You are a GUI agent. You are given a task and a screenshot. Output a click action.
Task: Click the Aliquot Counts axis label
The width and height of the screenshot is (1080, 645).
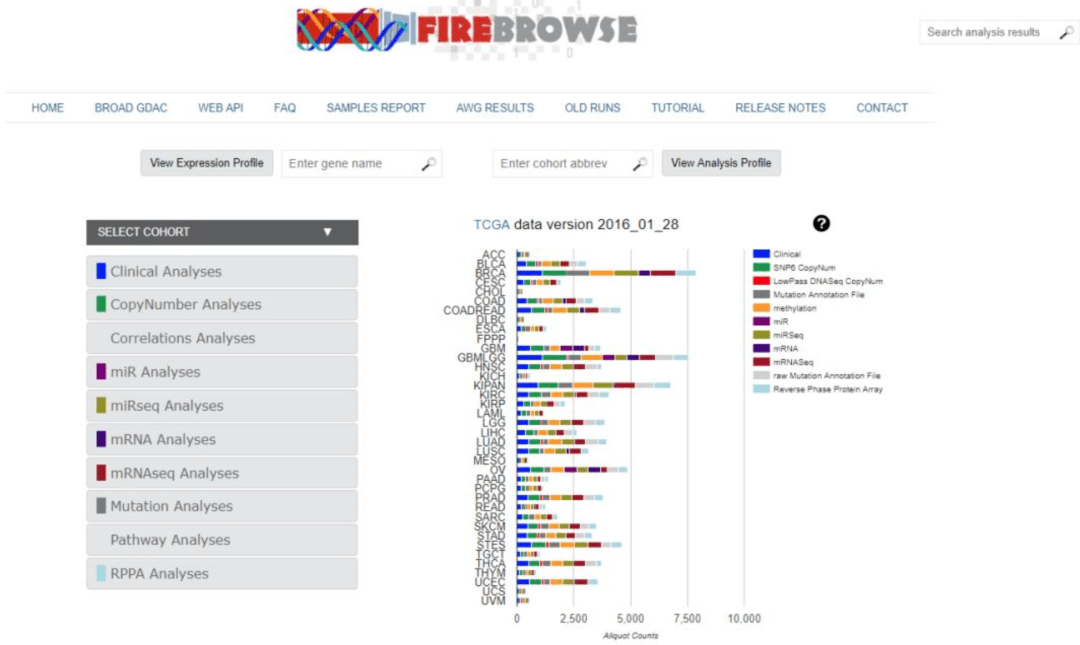pos(630,635)
